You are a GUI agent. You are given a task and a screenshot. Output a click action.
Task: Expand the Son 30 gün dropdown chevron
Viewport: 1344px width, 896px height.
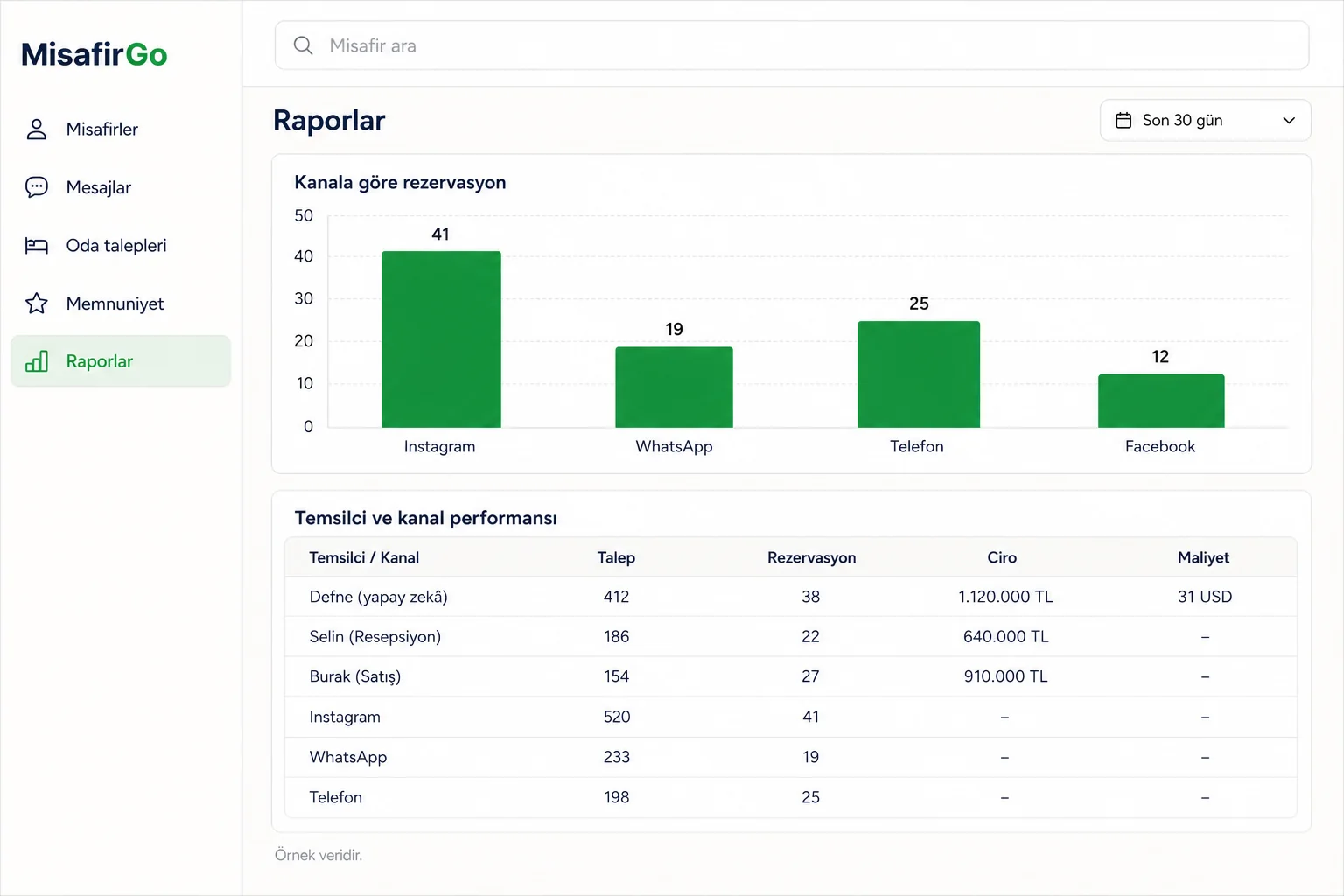1288,121
